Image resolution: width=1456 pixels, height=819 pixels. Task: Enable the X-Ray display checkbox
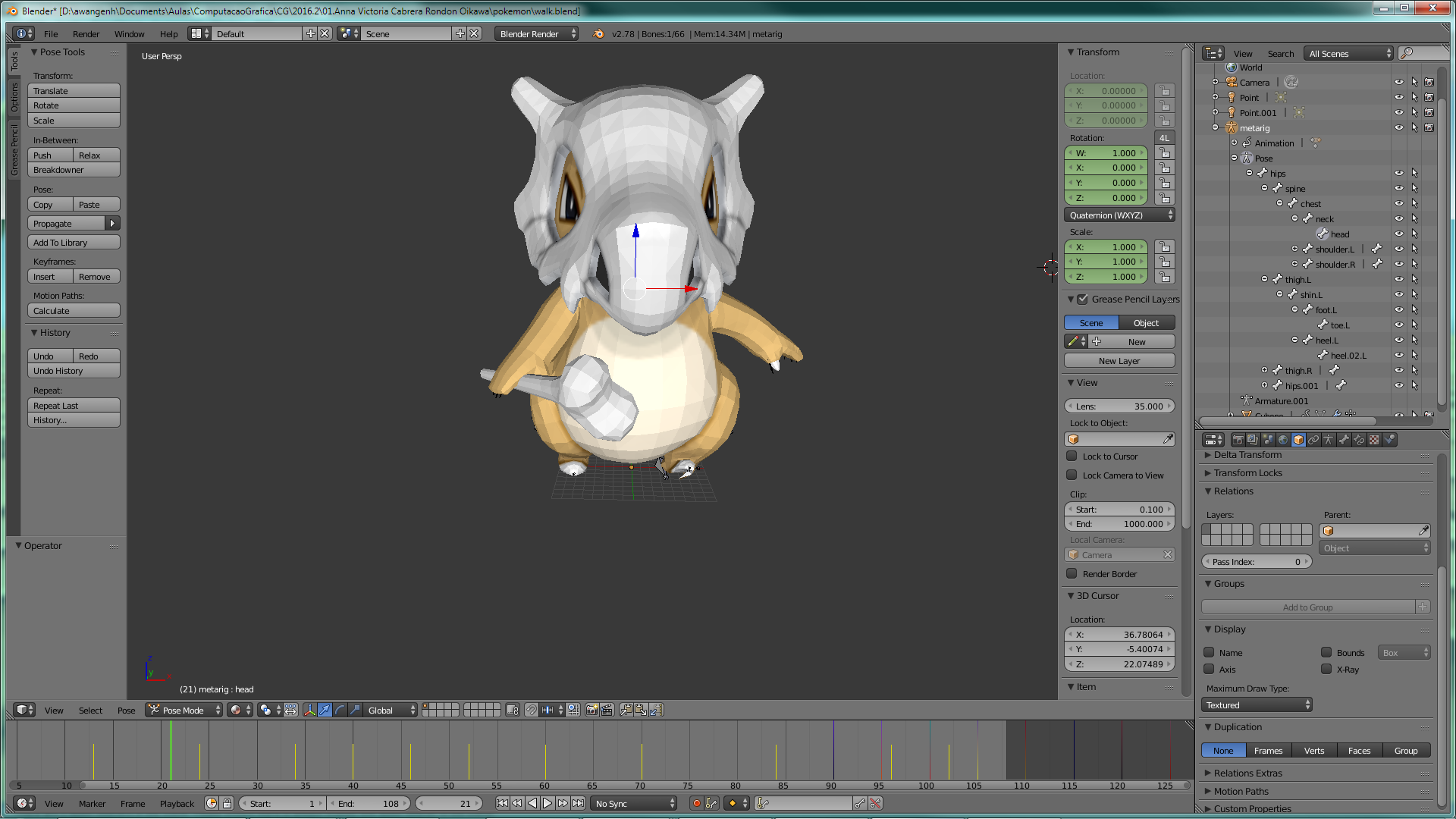tap(1326, 669)
